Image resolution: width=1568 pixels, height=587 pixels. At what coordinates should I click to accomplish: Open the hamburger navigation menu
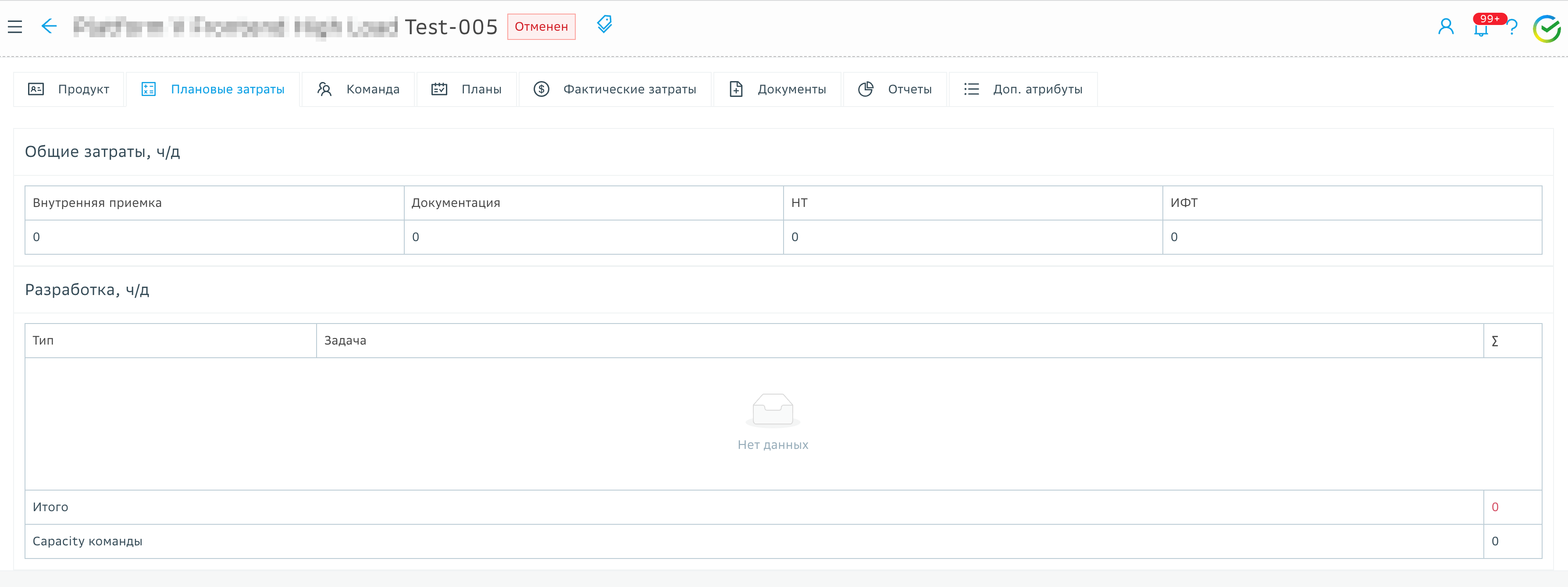point(15,27)
